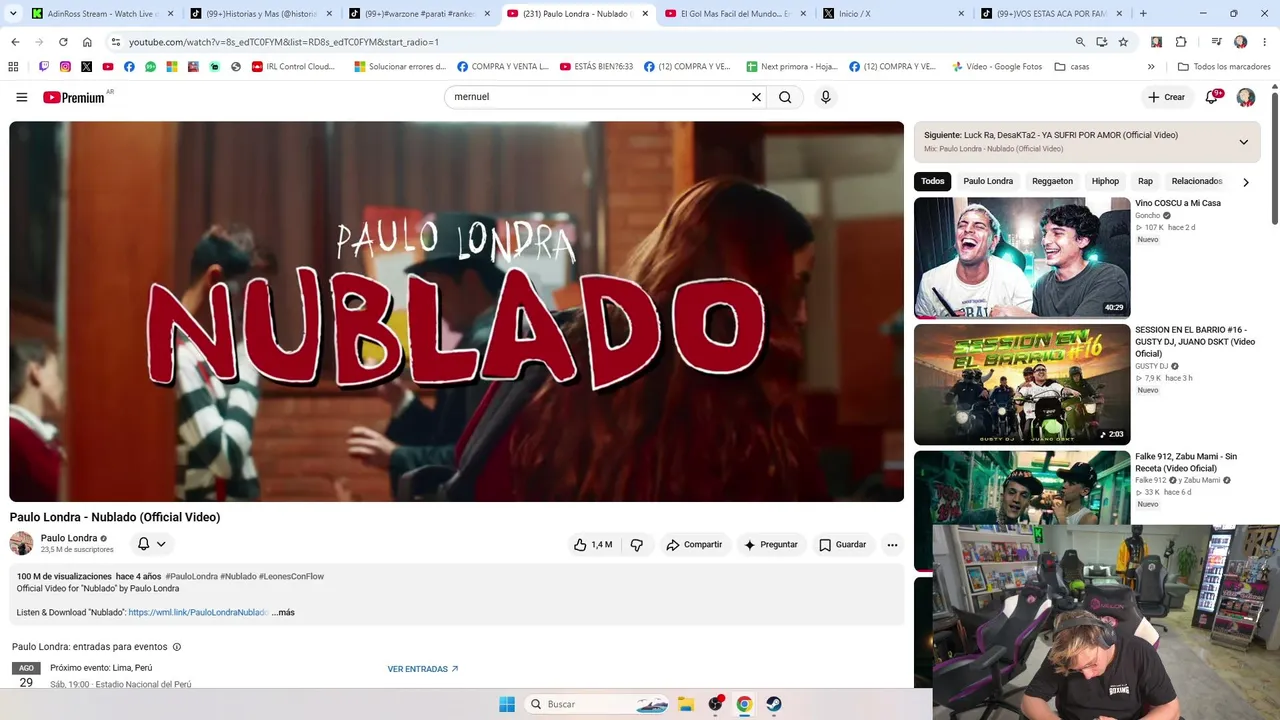Open Google Chrome from the taskbar

coord(744,704)
